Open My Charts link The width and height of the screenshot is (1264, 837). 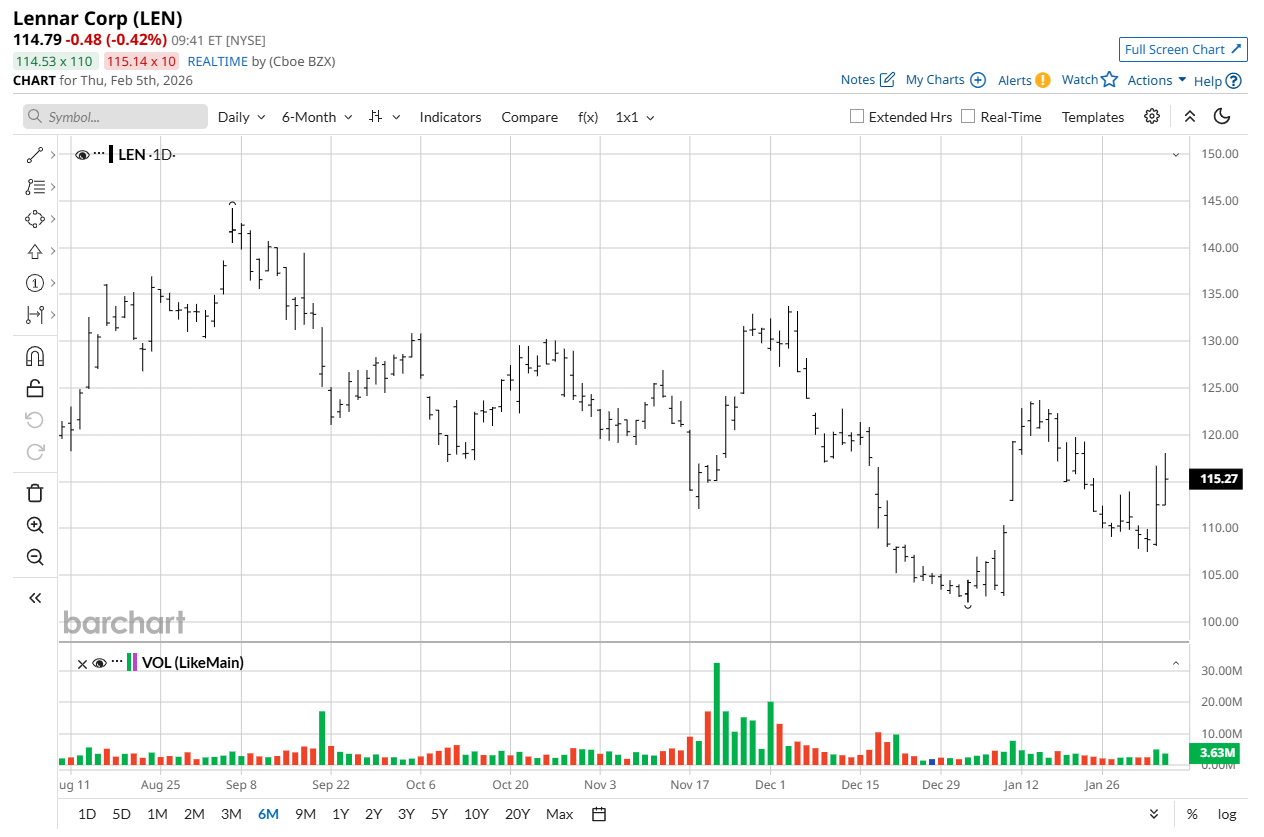pyautogui.click(x=946, y=80)
